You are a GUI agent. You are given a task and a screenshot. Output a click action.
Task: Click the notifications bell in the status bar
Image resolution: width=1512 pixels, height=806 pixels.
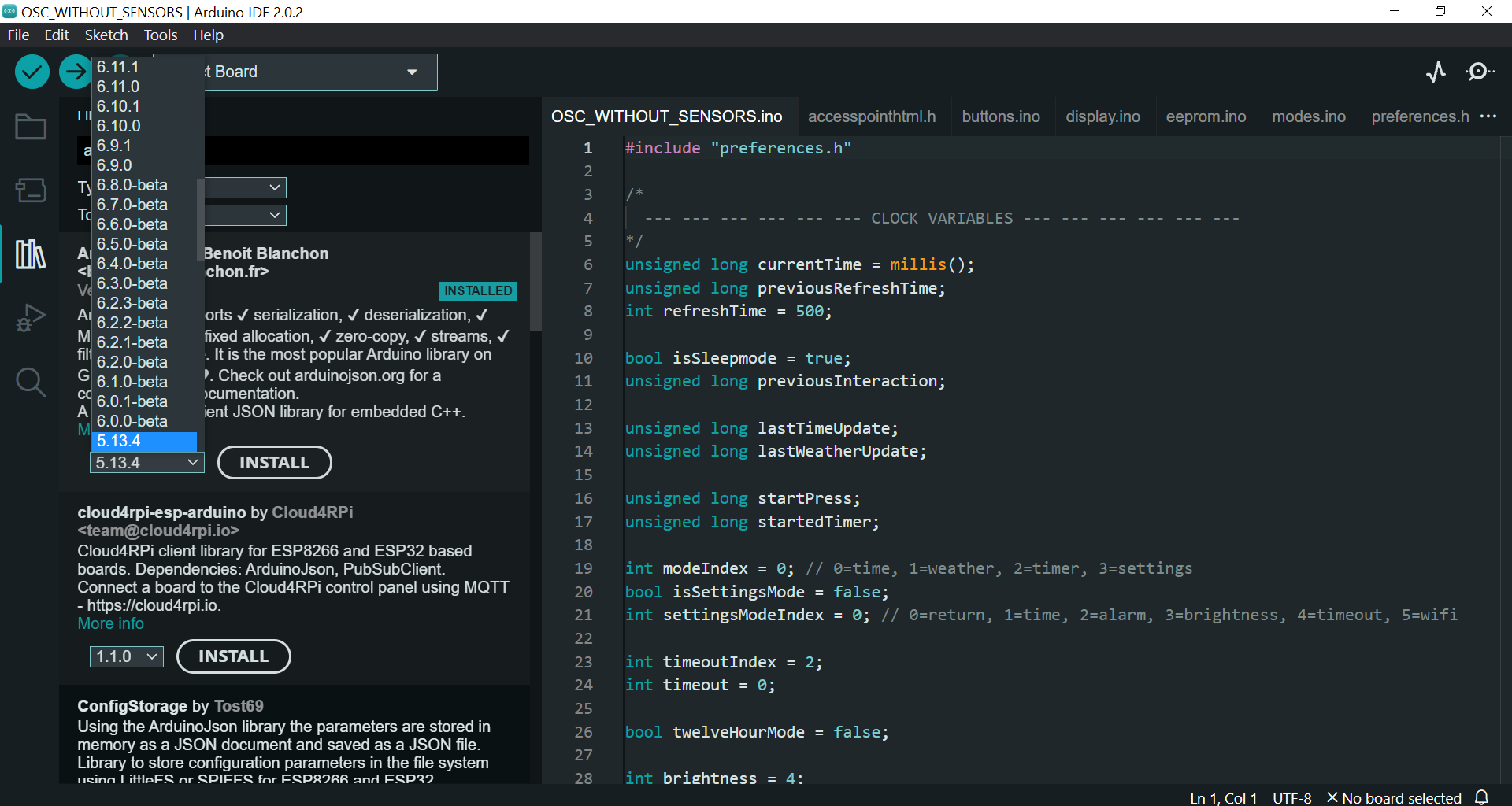1482,797
